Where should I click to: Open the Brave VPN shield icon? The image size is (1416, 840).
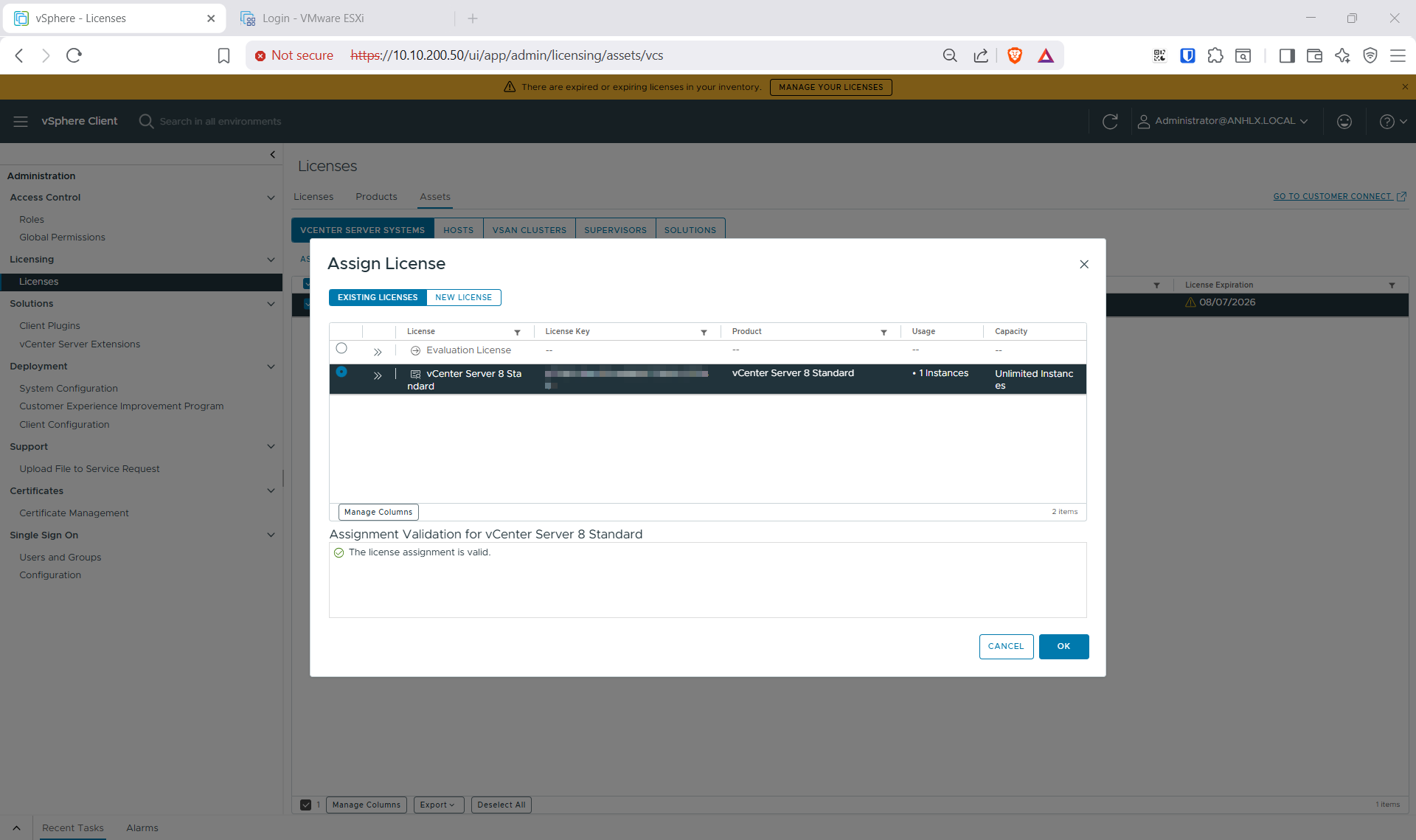[1370, 55]
